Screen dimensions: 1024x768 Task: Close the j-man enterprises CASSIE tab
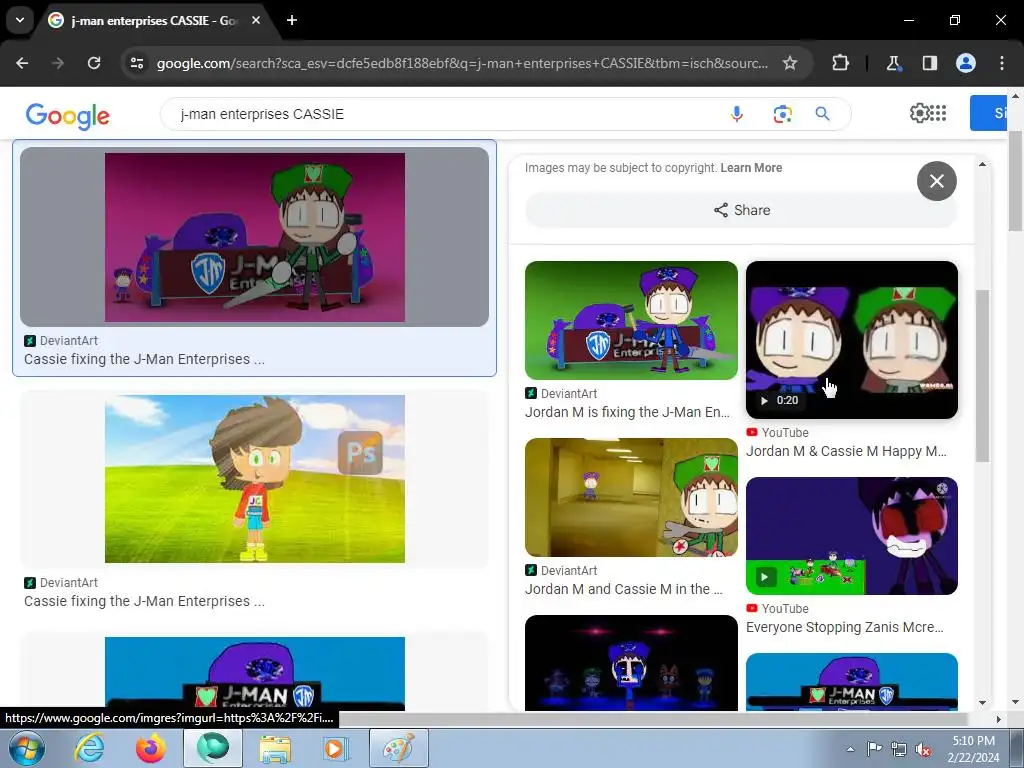pos(256,20)
